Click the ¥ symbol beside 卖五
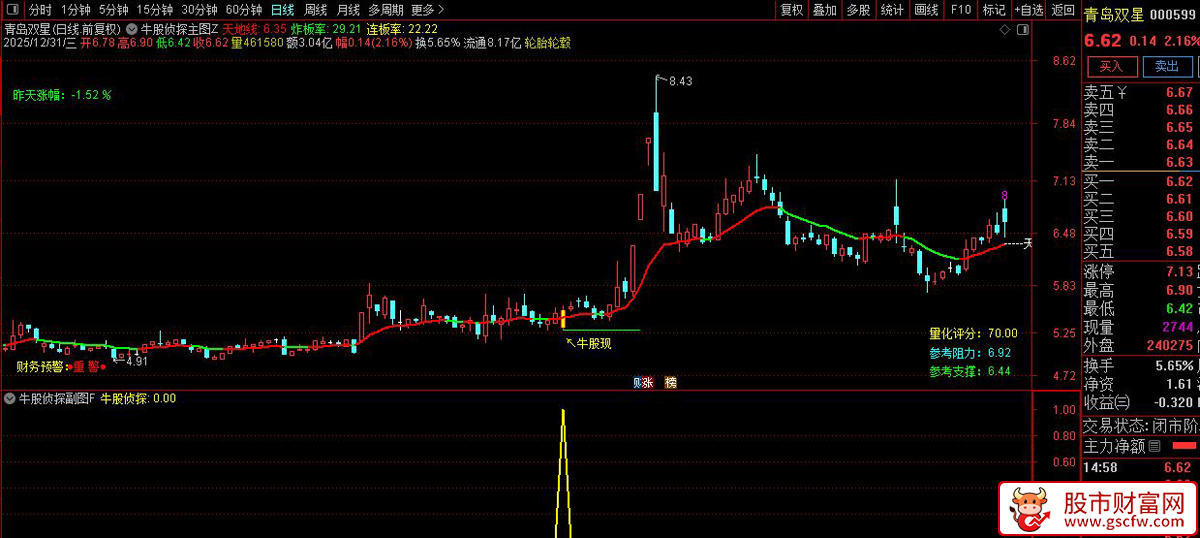 [1122, 92]
